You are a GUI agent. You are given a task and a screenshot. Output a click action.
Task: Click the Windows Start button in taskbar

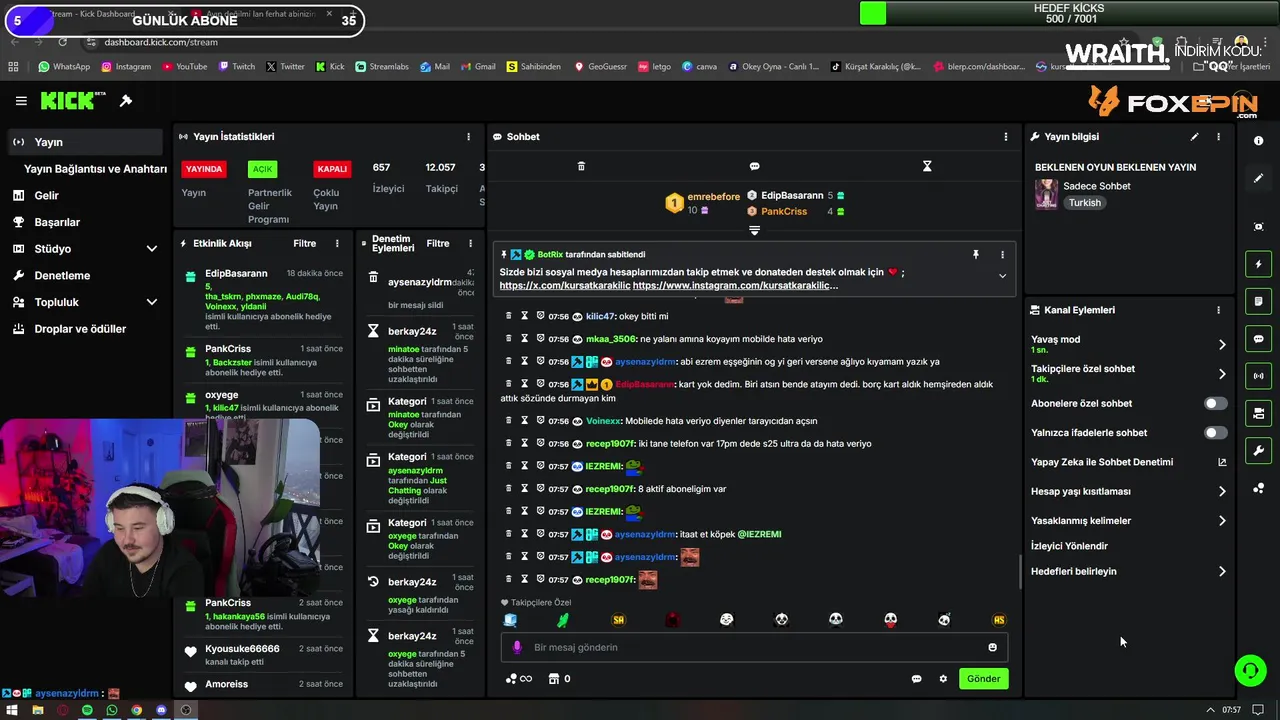[10, 710]
